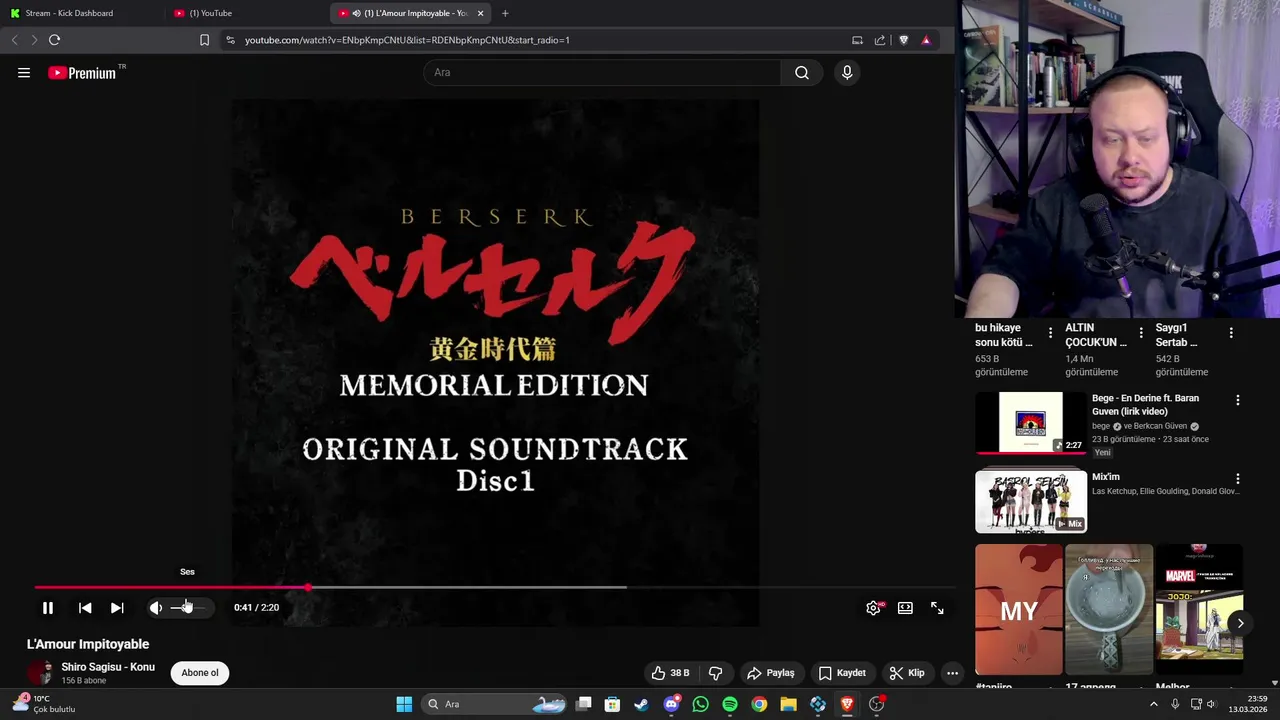The image size is (1280, 720).
Task: Start voice search with the microphone icon
Action: [847, 72]
